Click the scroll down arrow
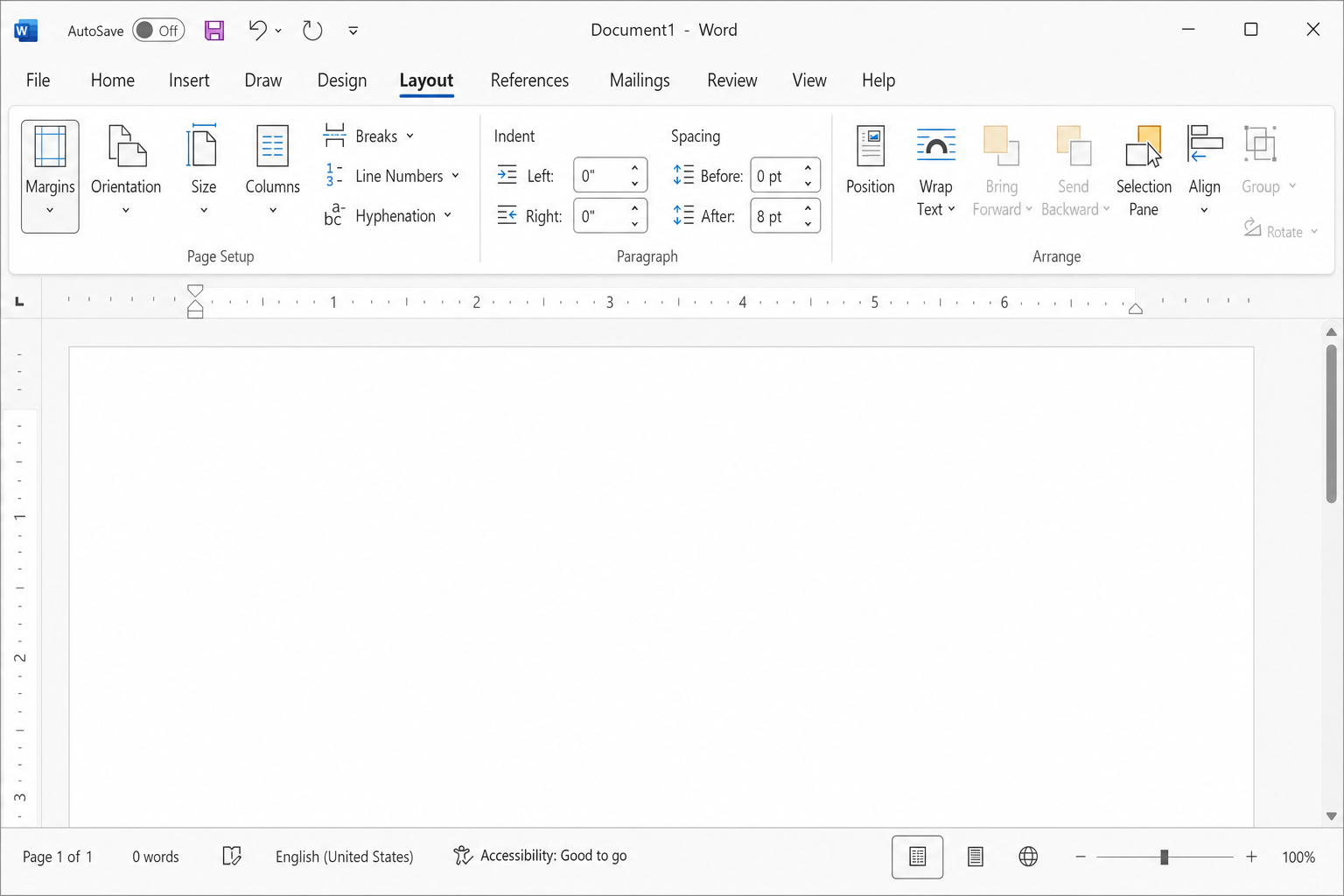This screenshot has height=896, width=1344. [x=1331, y=816]
